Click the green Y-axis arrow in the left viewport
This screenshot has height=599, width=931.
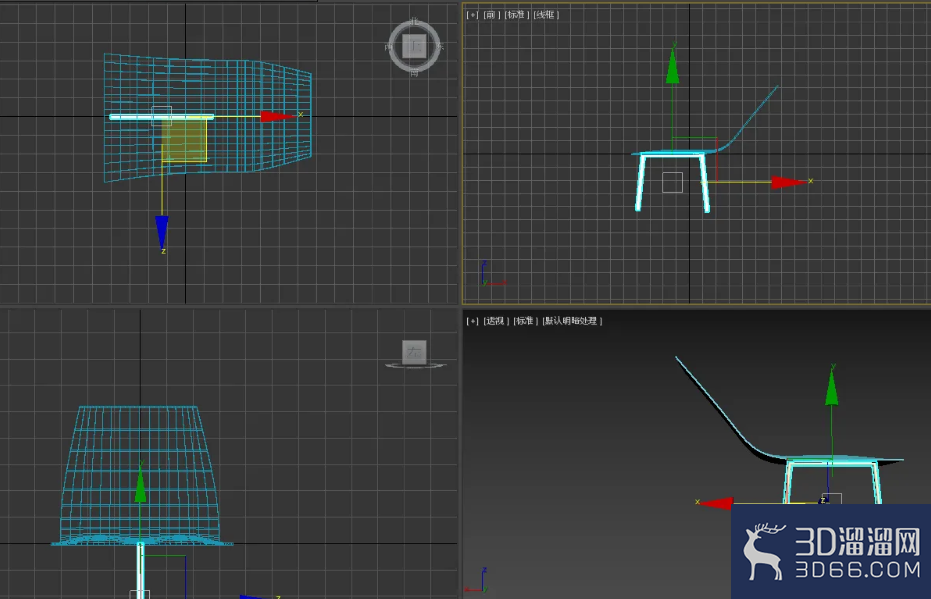click(x=140, y=484)
